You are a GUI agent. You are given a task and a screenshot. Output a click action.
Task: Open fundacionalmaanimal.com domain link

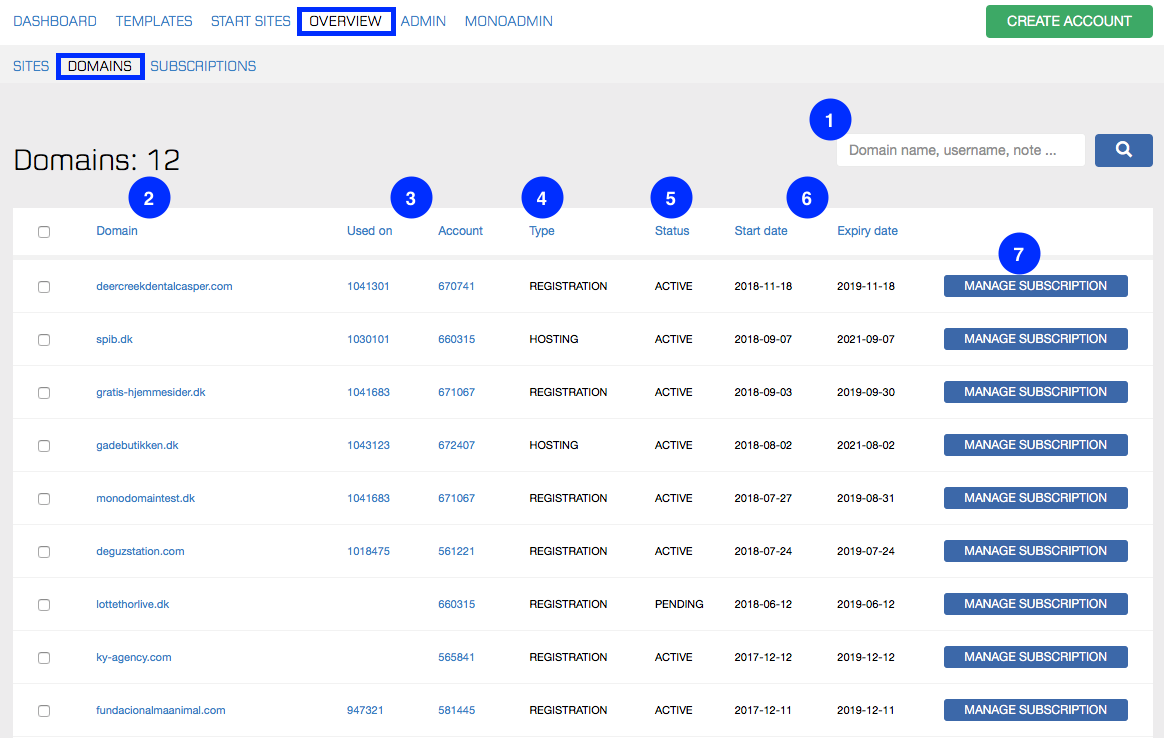(x=160, y=710)
